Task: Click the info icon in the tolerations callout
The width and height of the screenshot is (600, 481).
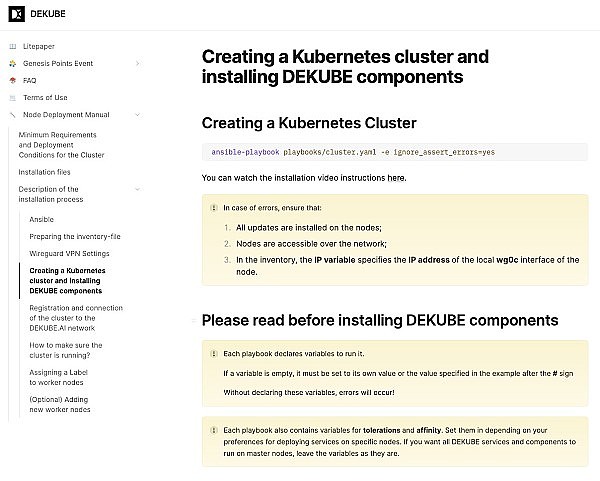Action: pos(212,429)
